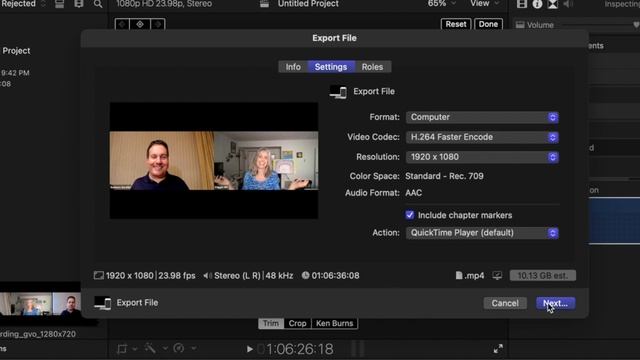Screen dimensions: 640x360
Task: Open the transition inspector bowtie icon
Action: click(553, 4)
